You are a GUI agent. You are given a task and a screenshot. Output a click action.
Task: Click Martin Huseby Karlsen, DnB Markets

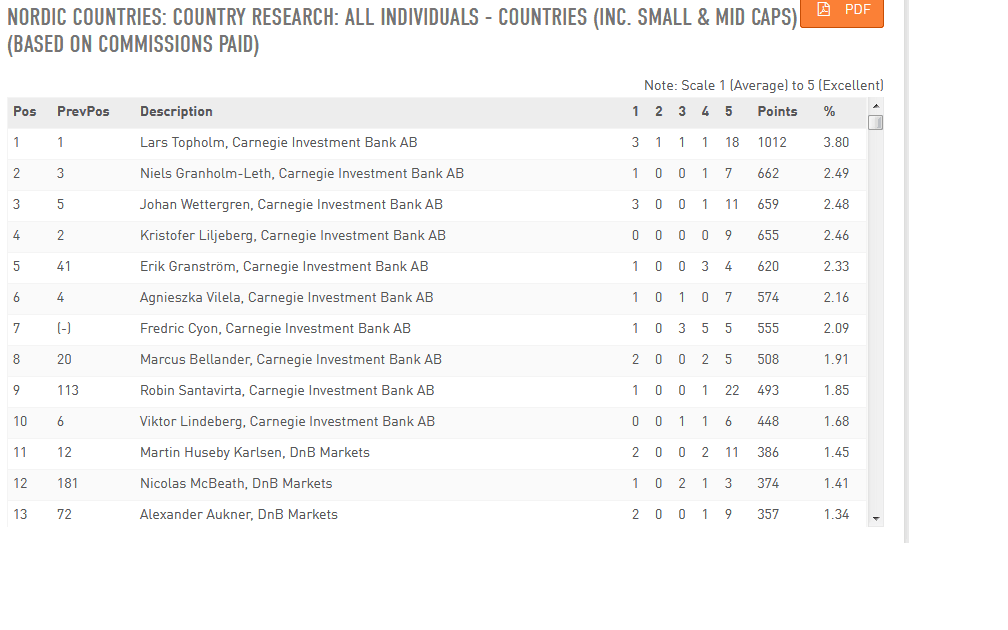point(254,453)
